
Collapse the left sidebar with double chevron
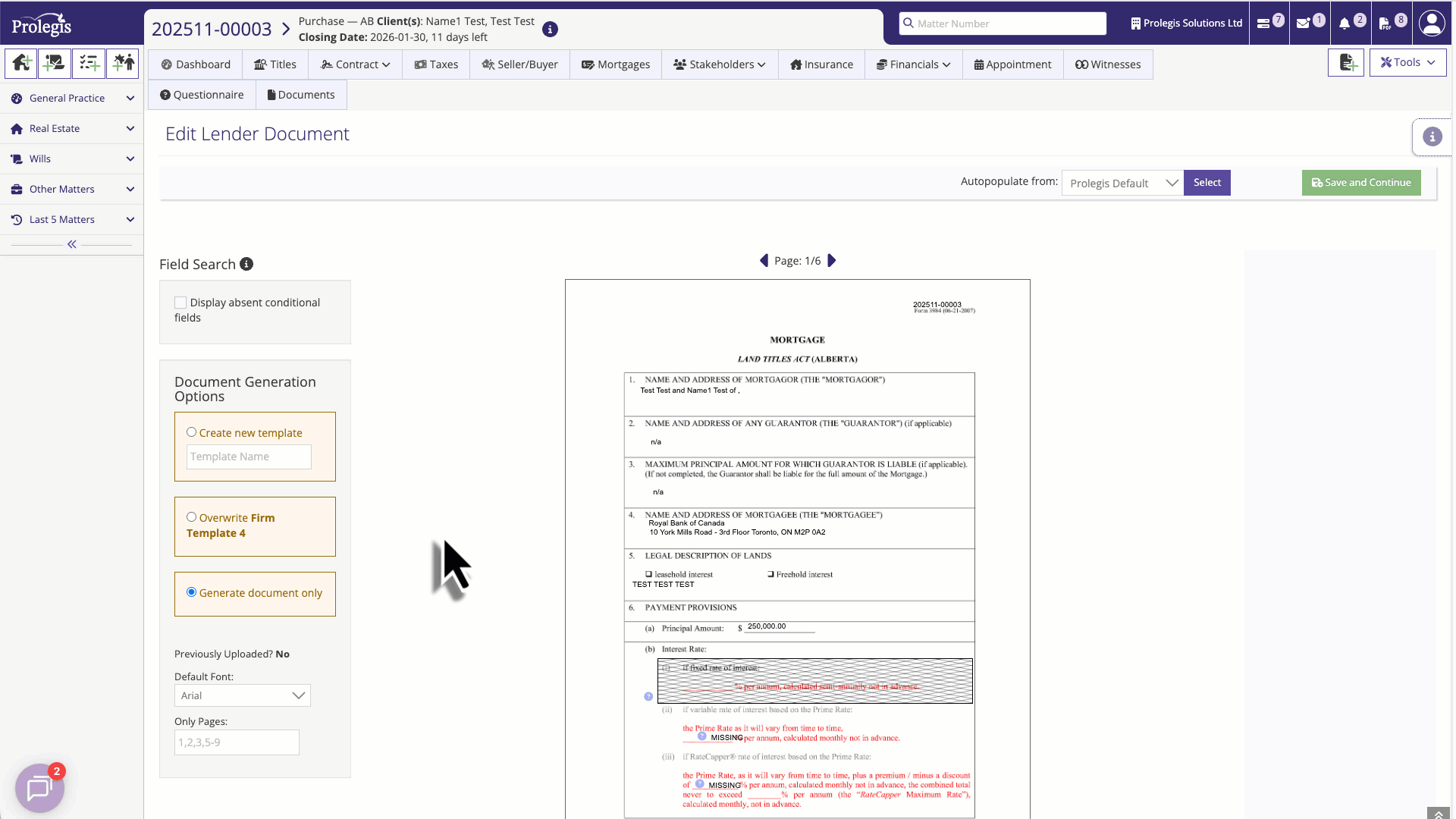tap(71, 244)
